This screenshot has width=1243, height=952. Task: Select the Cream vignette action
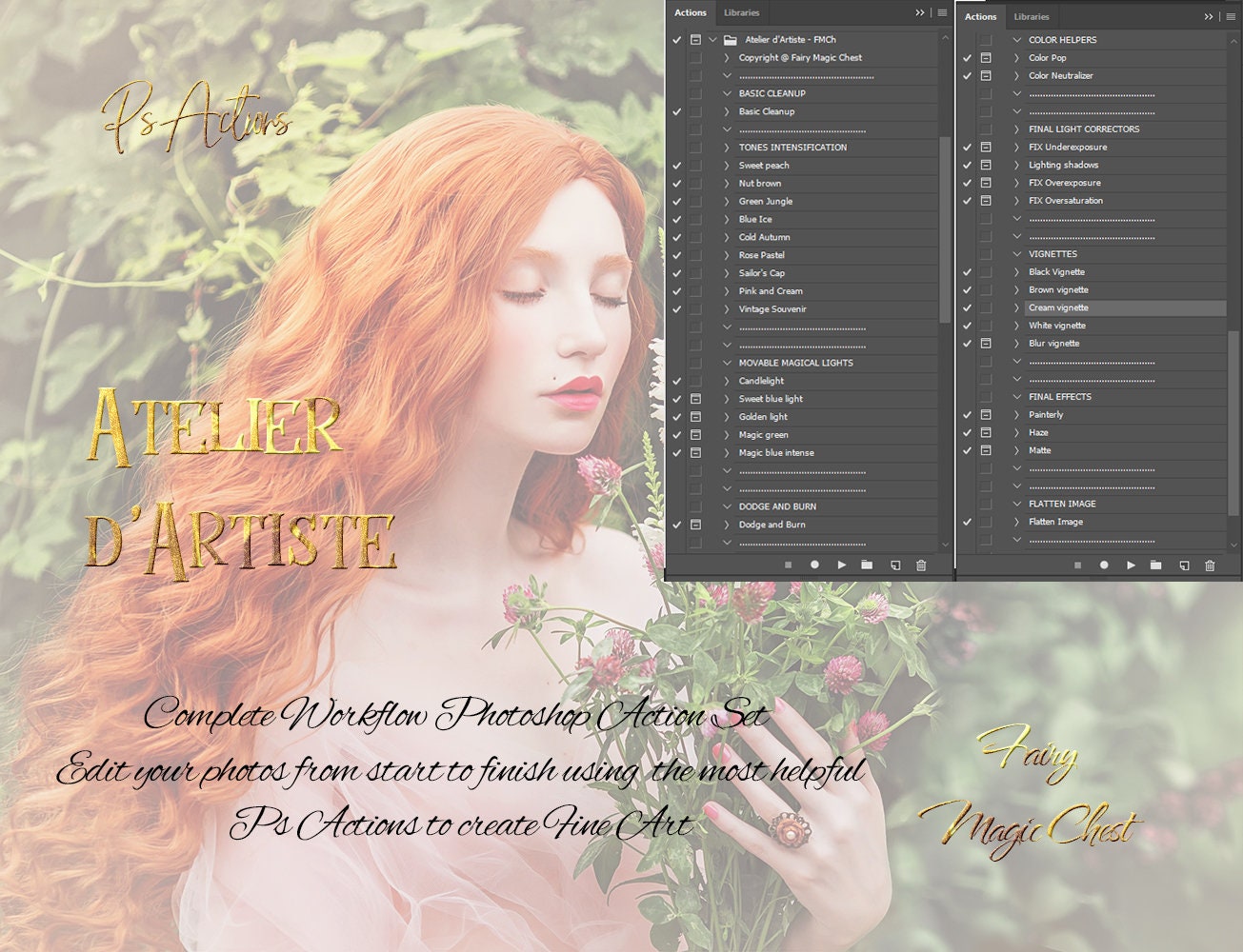coord(1059,307)
